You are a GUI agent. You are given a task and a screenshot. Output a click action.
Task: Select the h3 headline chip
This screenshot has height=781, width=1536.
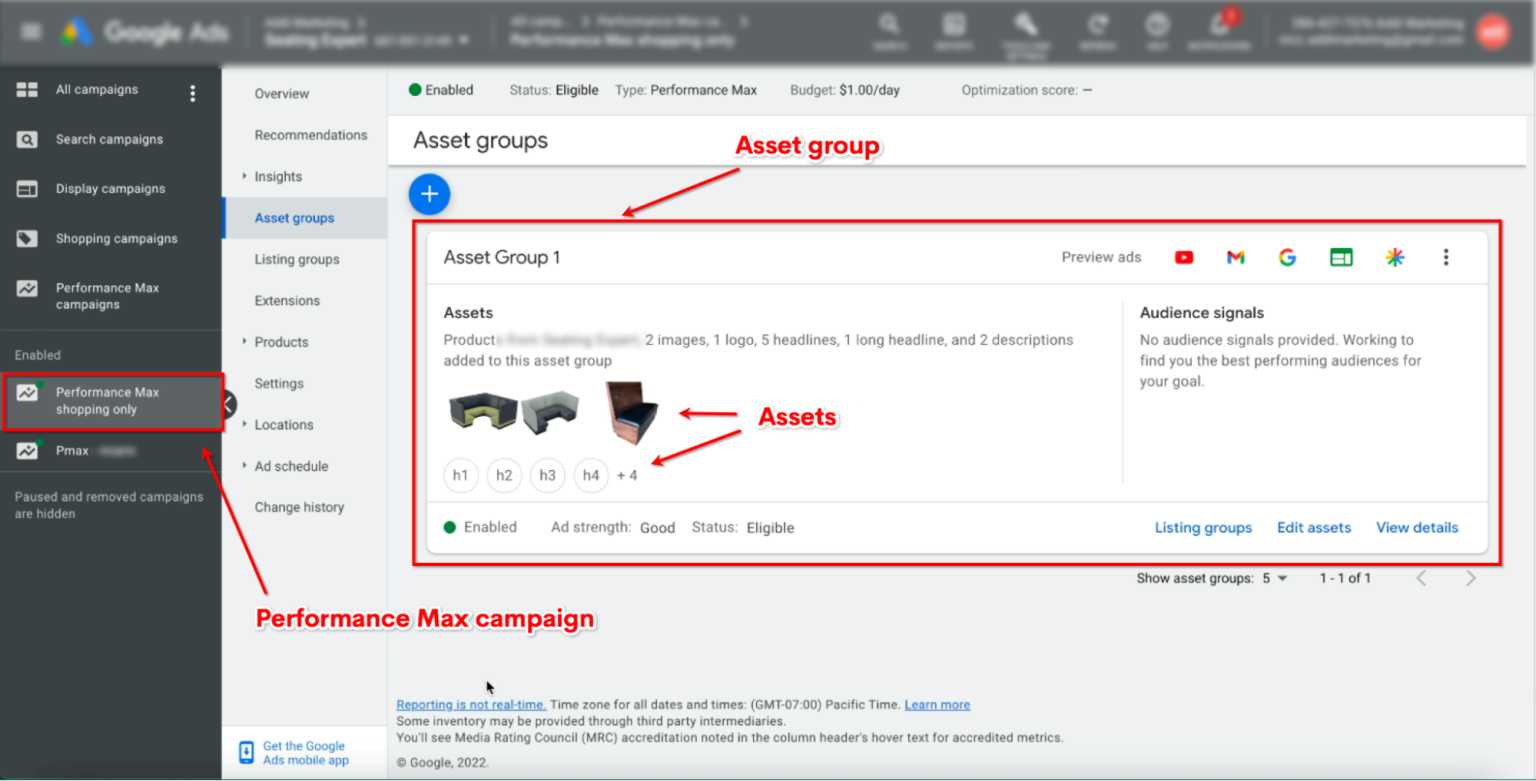pos(547,475)
